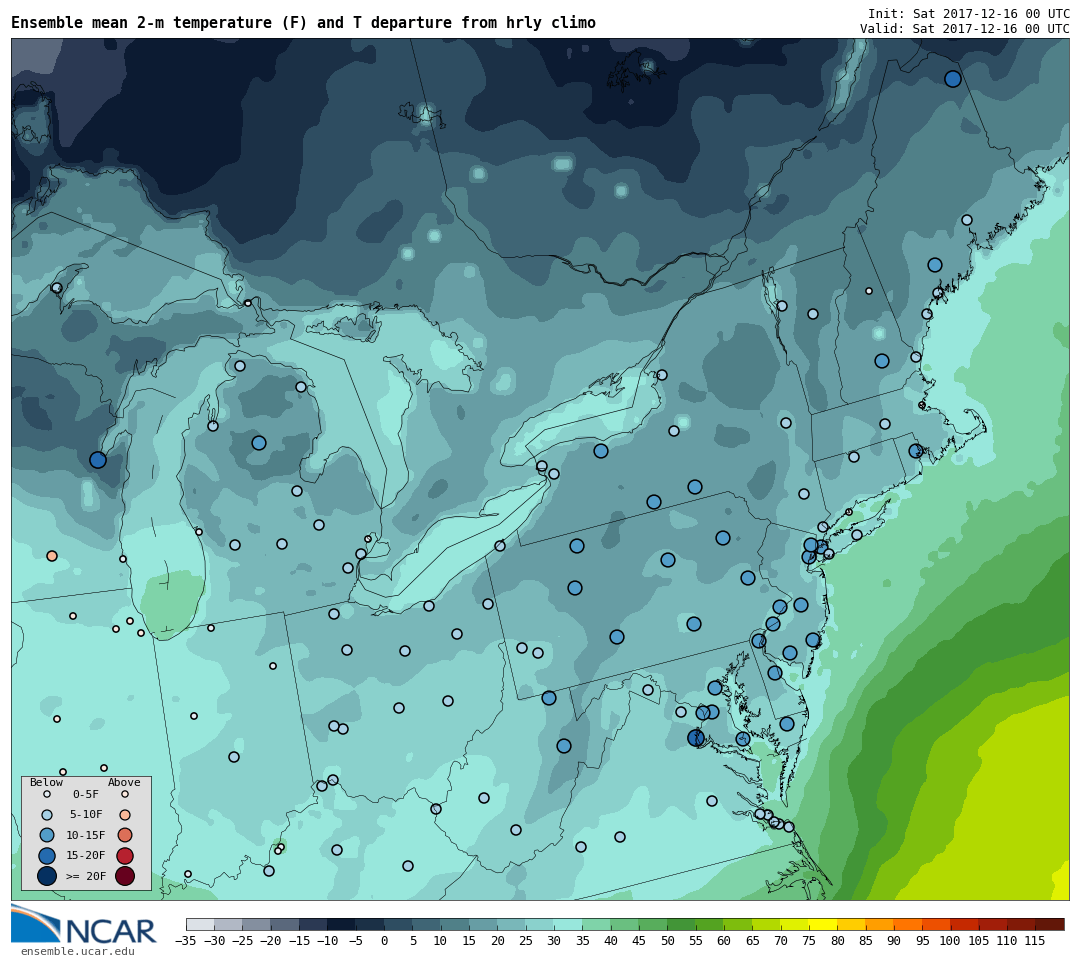The width and height of the screenshot is (1080, 963).
Task: Click the Below 15-20F legend circle
Action: tap(47, 856)
